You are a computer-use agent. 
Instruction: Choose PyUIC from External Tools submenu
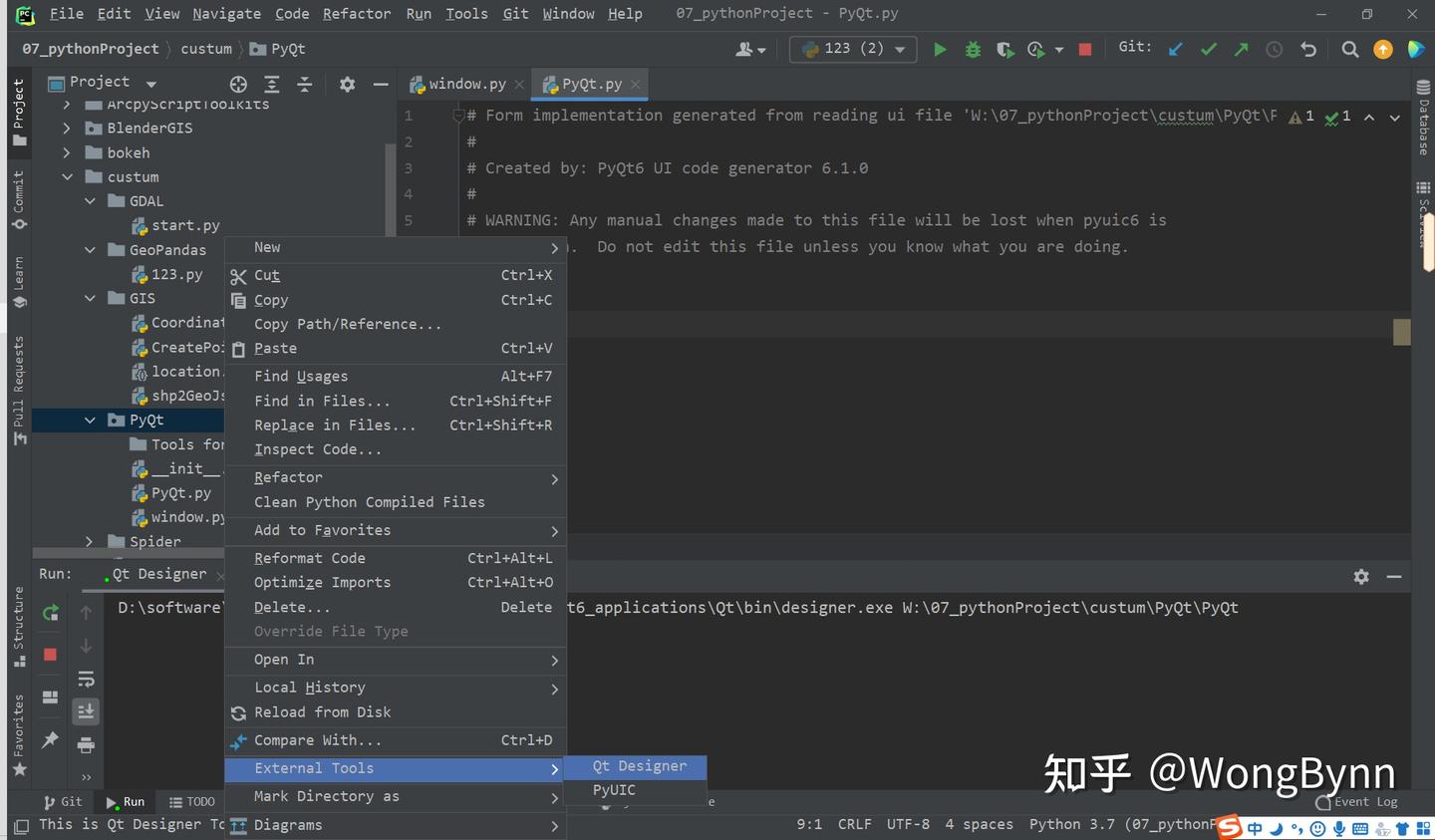613,789
